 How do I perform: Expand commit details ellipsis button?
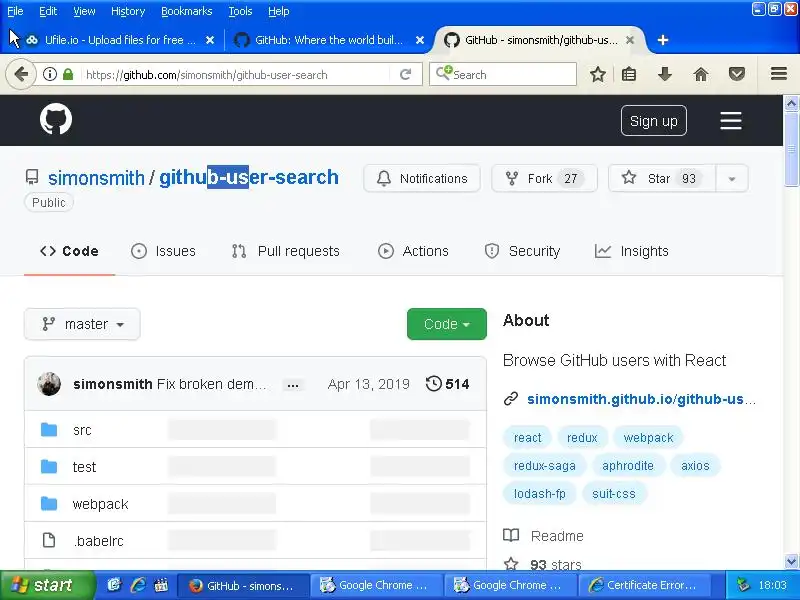tap(293, 385)
